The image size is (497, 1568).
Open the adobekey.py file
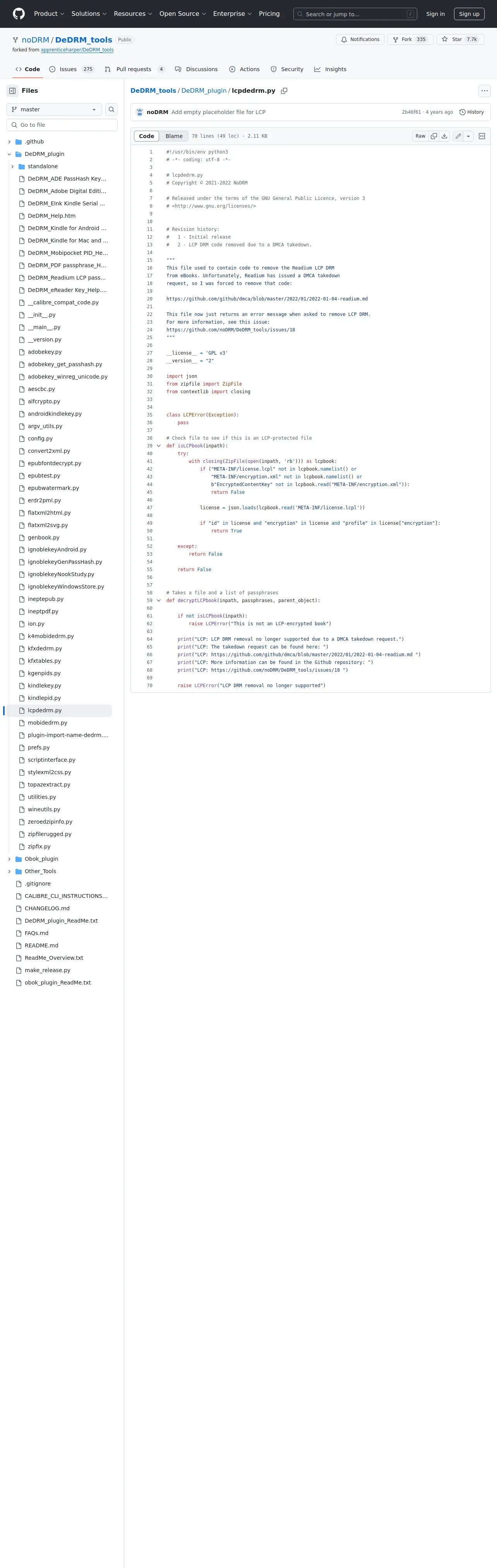pyautogui.click(x=45, y=352)
